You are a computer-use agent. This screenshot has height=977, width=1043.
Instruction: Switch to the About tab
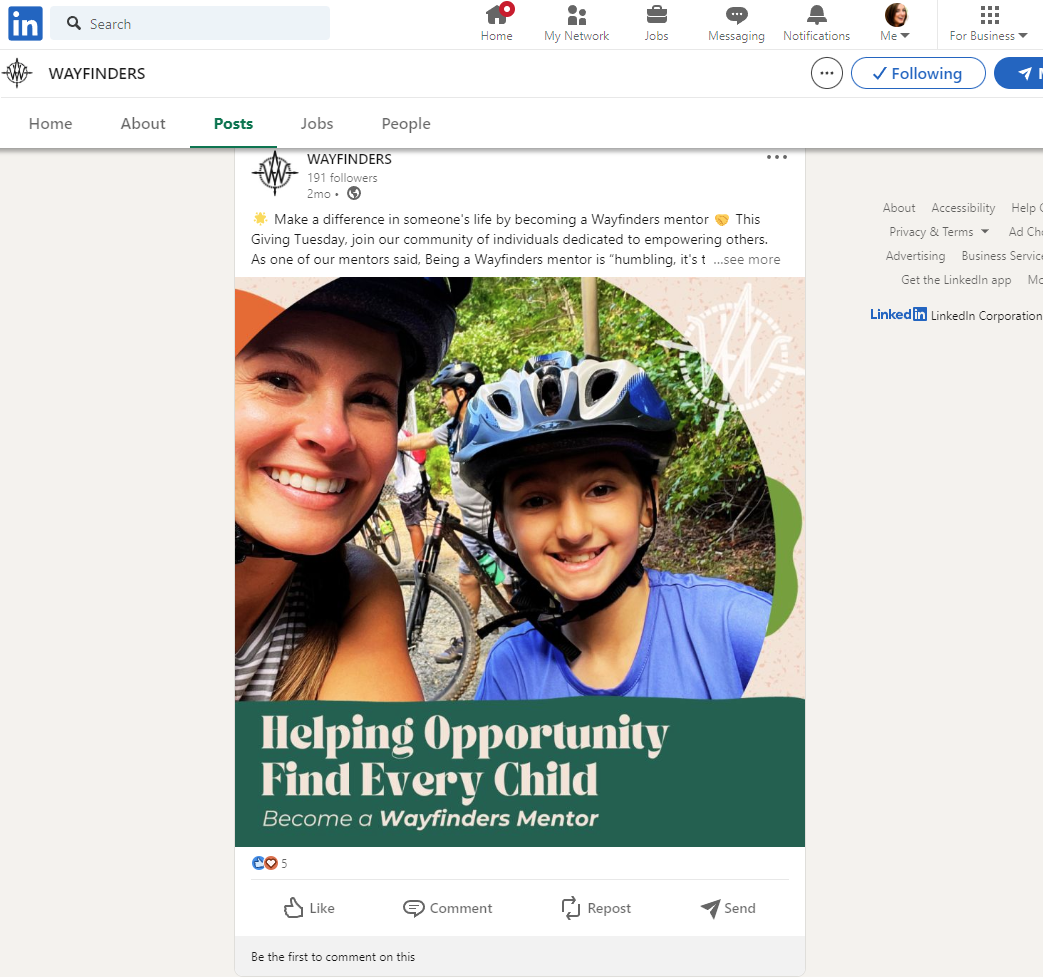pos(143,124)
